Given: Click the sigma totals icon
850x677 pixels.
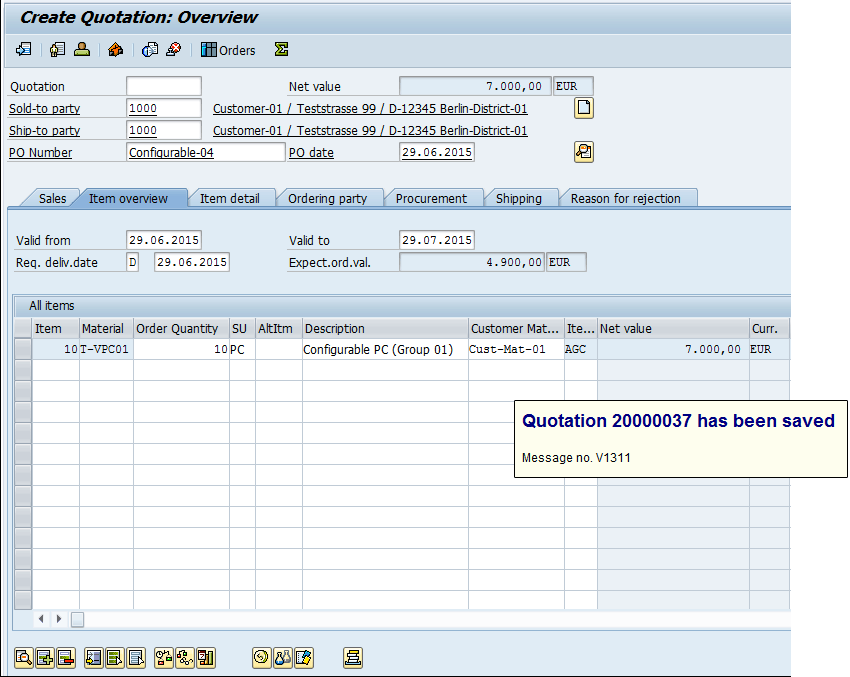Looking at the screenshot, I should coord(281,50).
